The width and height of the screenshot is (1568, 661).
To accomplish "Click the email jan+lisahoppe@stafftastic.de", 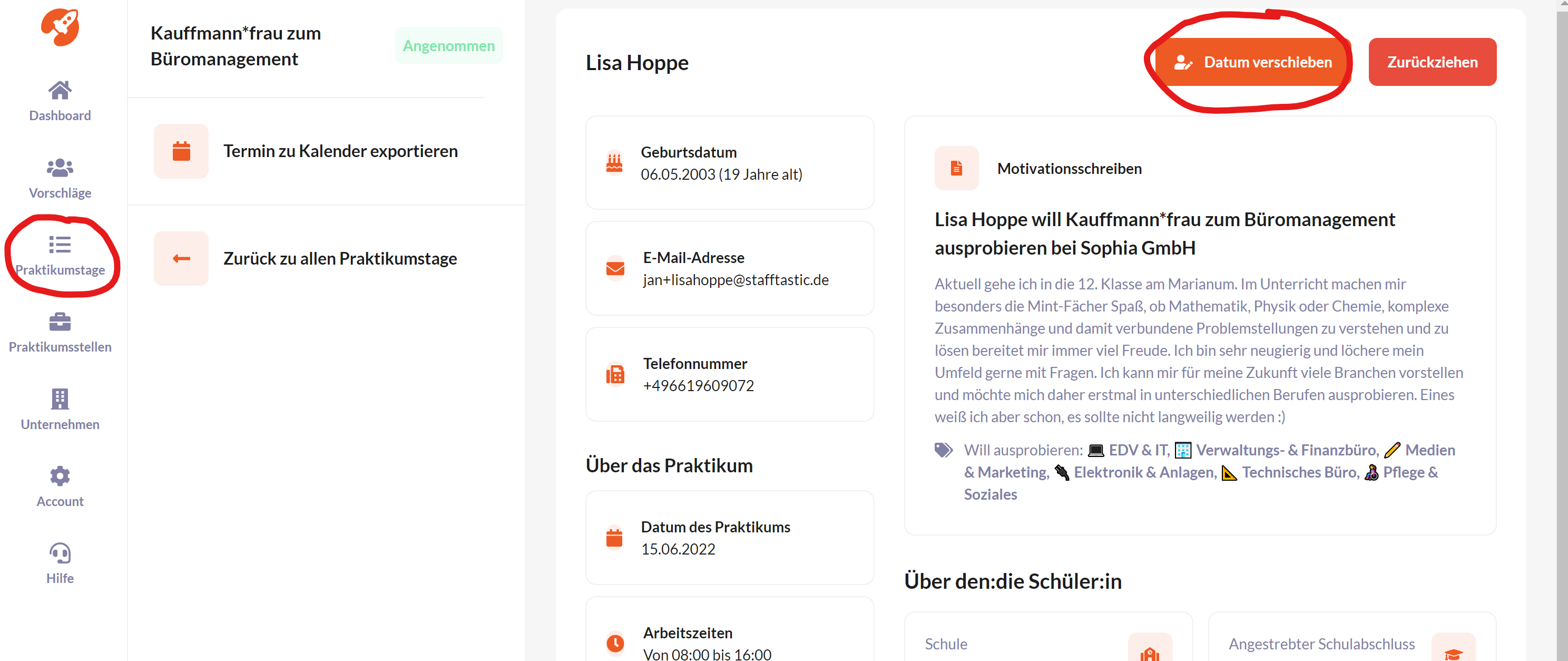I will tap(736, 279).
